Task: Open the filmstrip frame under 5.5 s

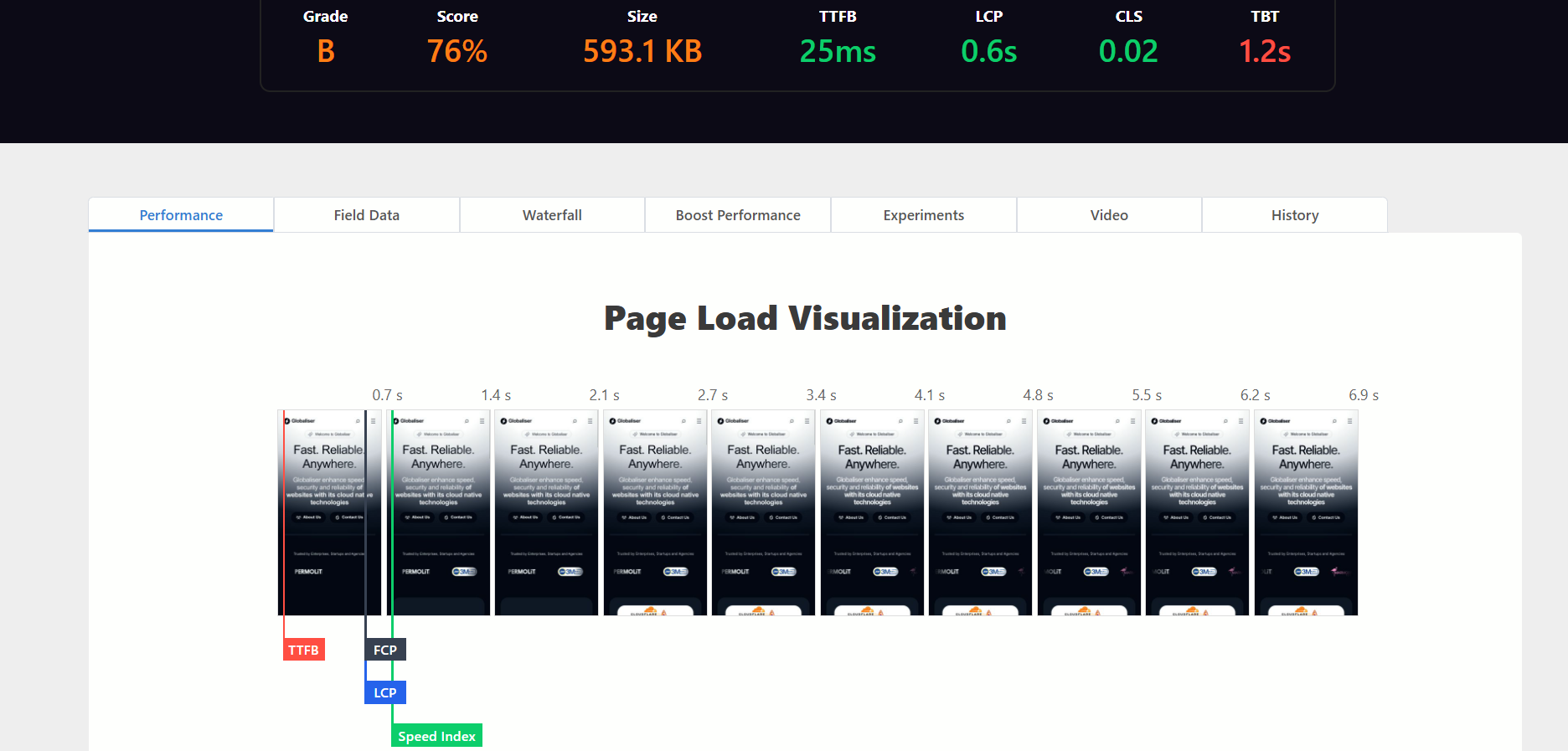Action: (1089, 512)
